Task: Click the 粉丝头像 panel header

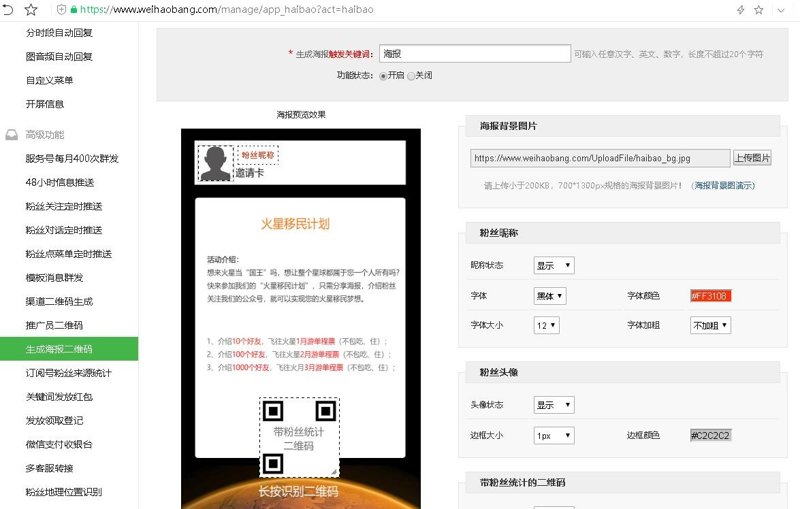Action: (x=623, y=372)
